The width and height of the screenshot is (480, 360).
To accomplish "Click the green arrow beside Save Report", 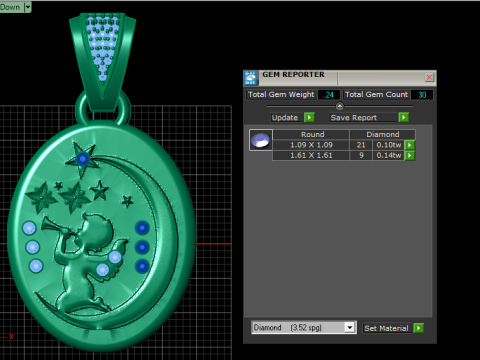I will pyautogui.click(x=404, y=117).
